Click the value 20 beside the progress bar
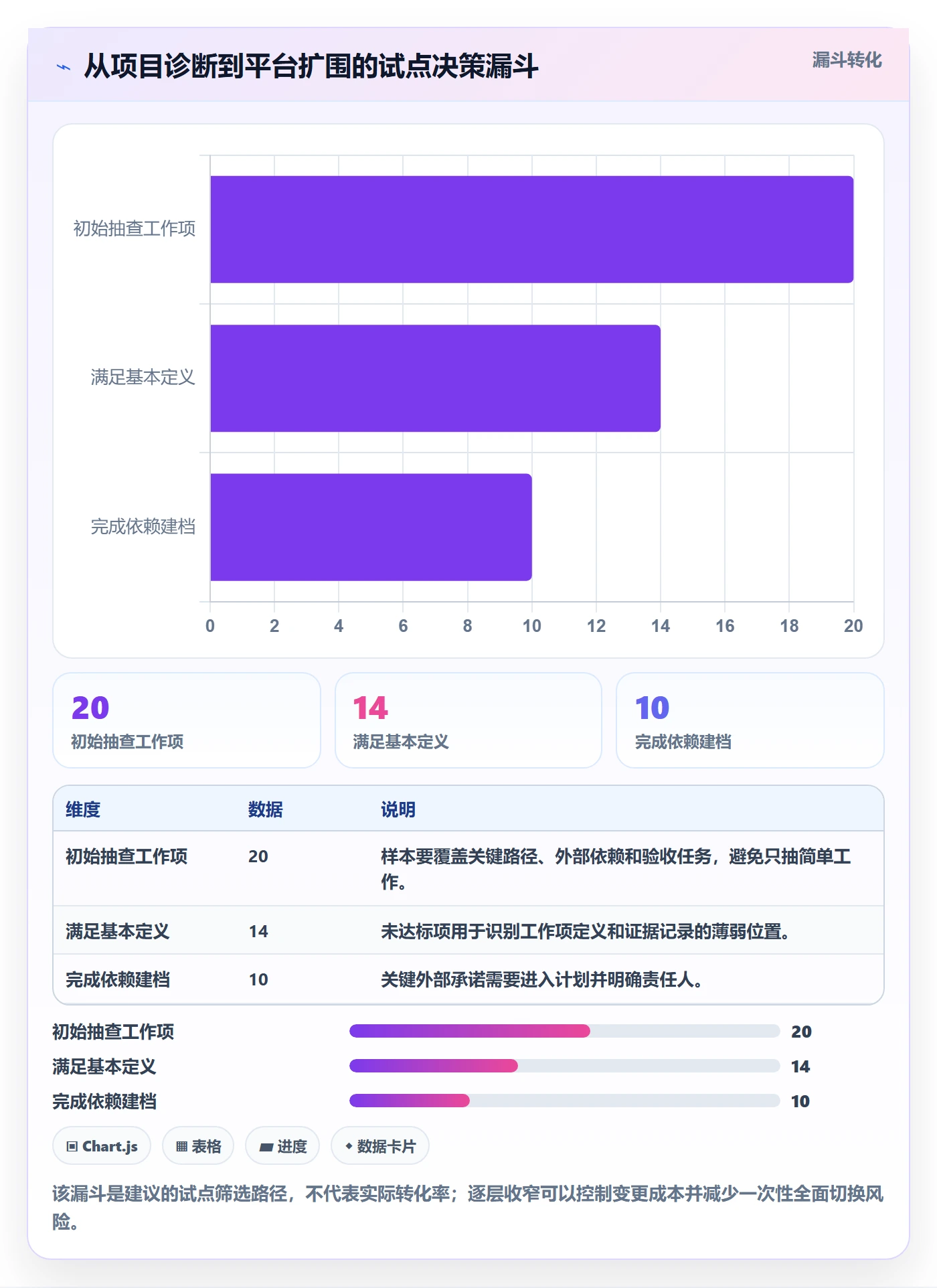Screen dimensions: 937x1288 pos(801,1032)
